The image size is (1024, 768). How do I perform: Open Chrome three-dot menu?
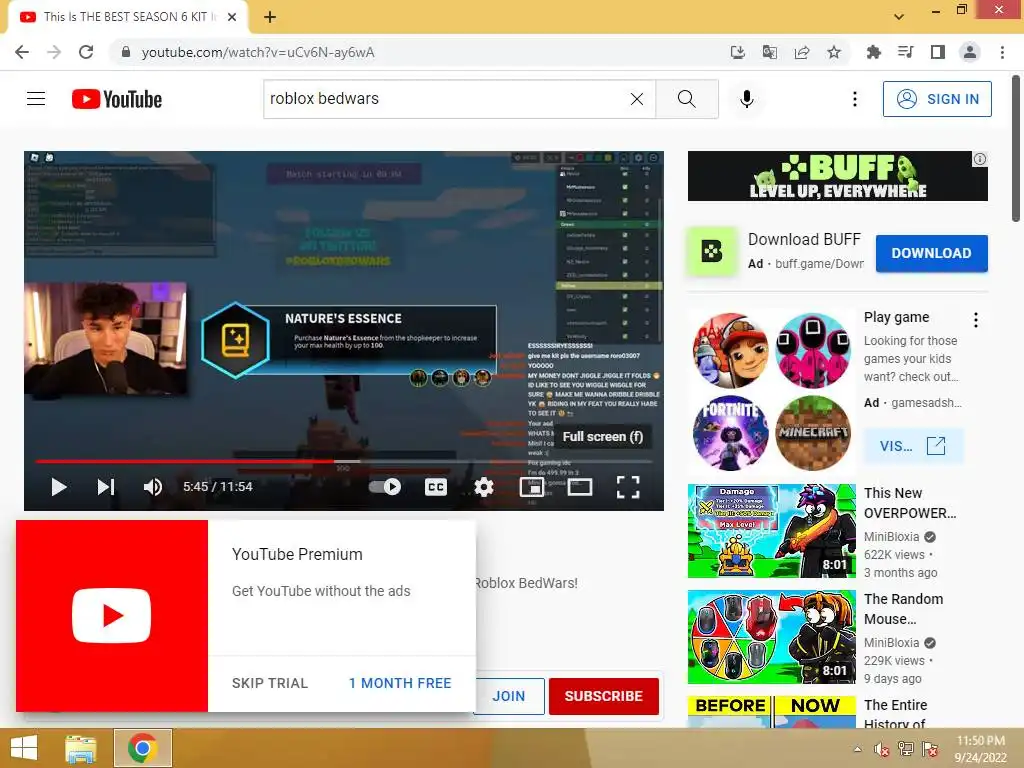pyautogui.click(x=1002, y=52)
